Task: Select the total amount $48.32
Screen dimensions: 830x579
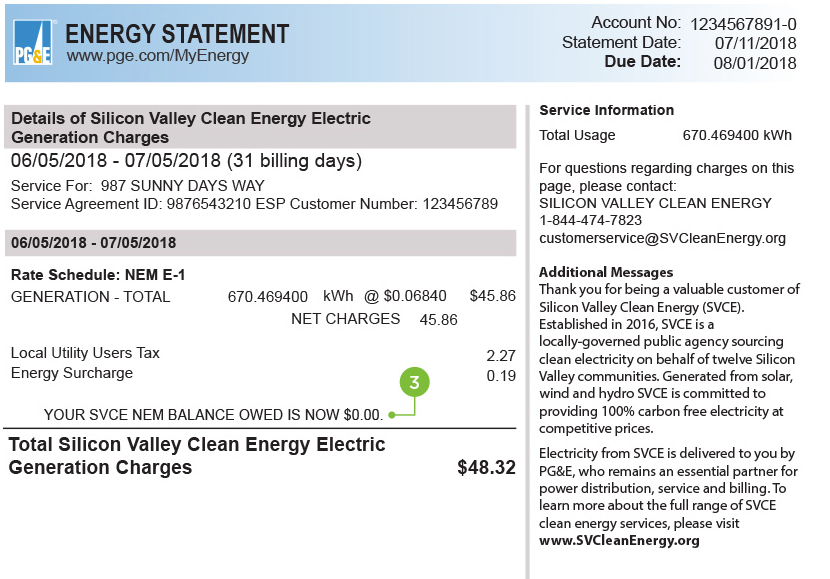Action: (x=486, y=467)
